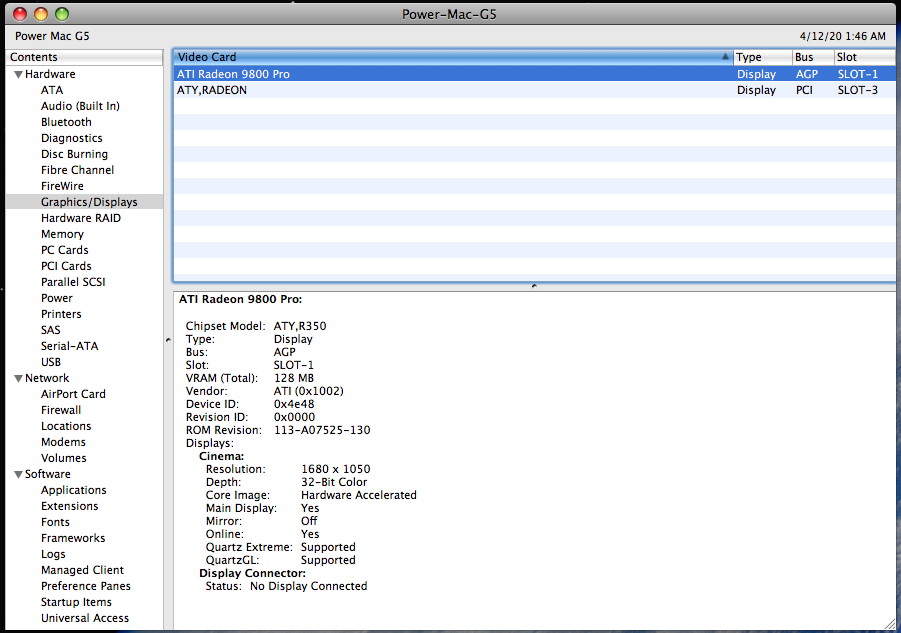Select Printers entry
Image resolution: width=901 pixels, height=633 pixels.
pos(61,314)
